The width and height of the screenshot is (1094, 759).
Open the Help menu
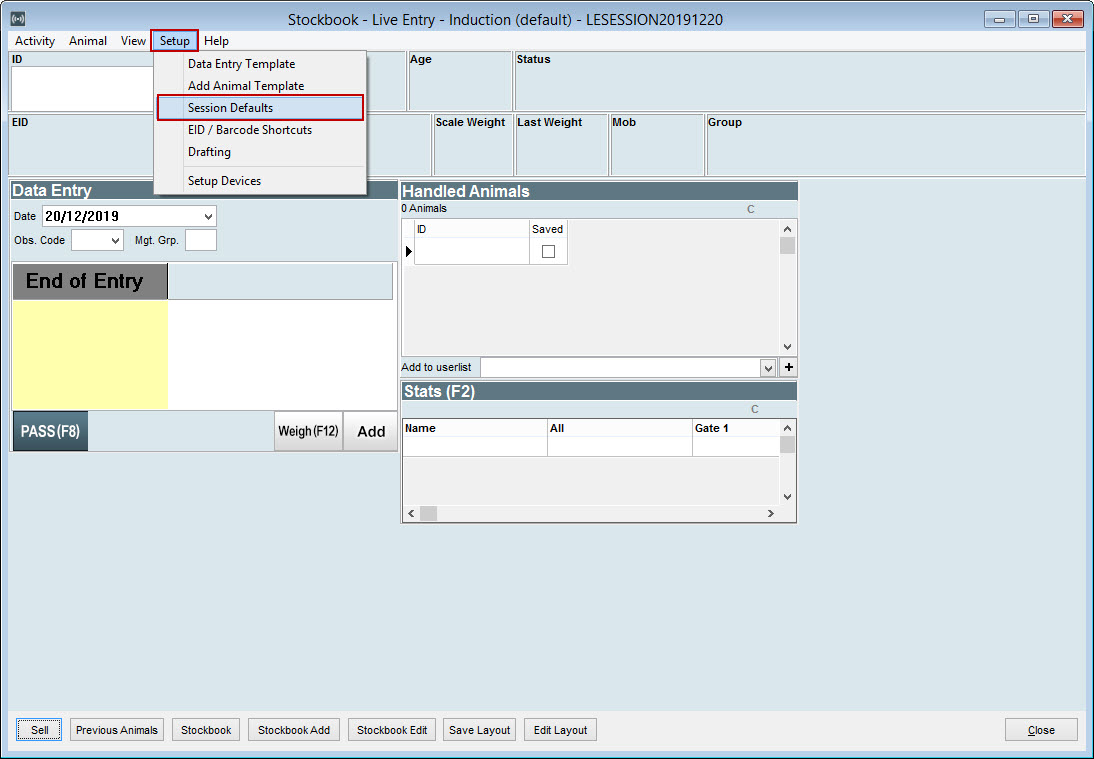pos(216,40)
